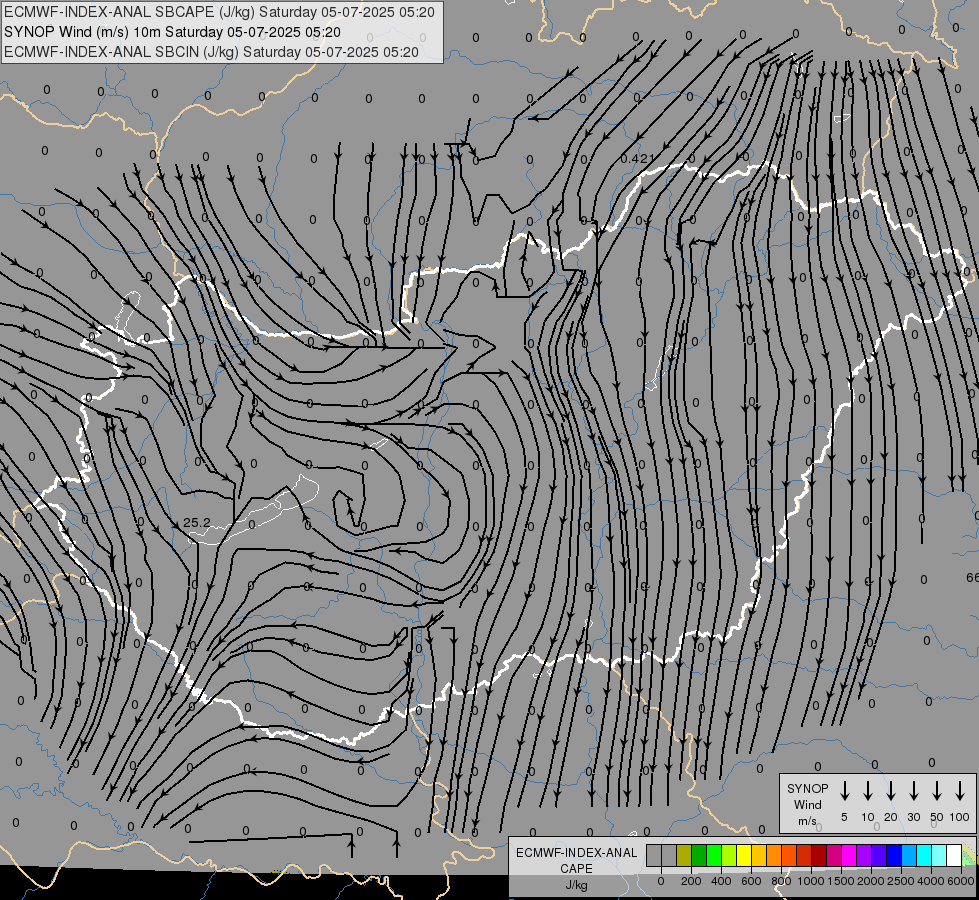The height and width of the screenshot is (900, 979).
Task: Click the wind arrow above the 5 label
Action: [844, 791]
